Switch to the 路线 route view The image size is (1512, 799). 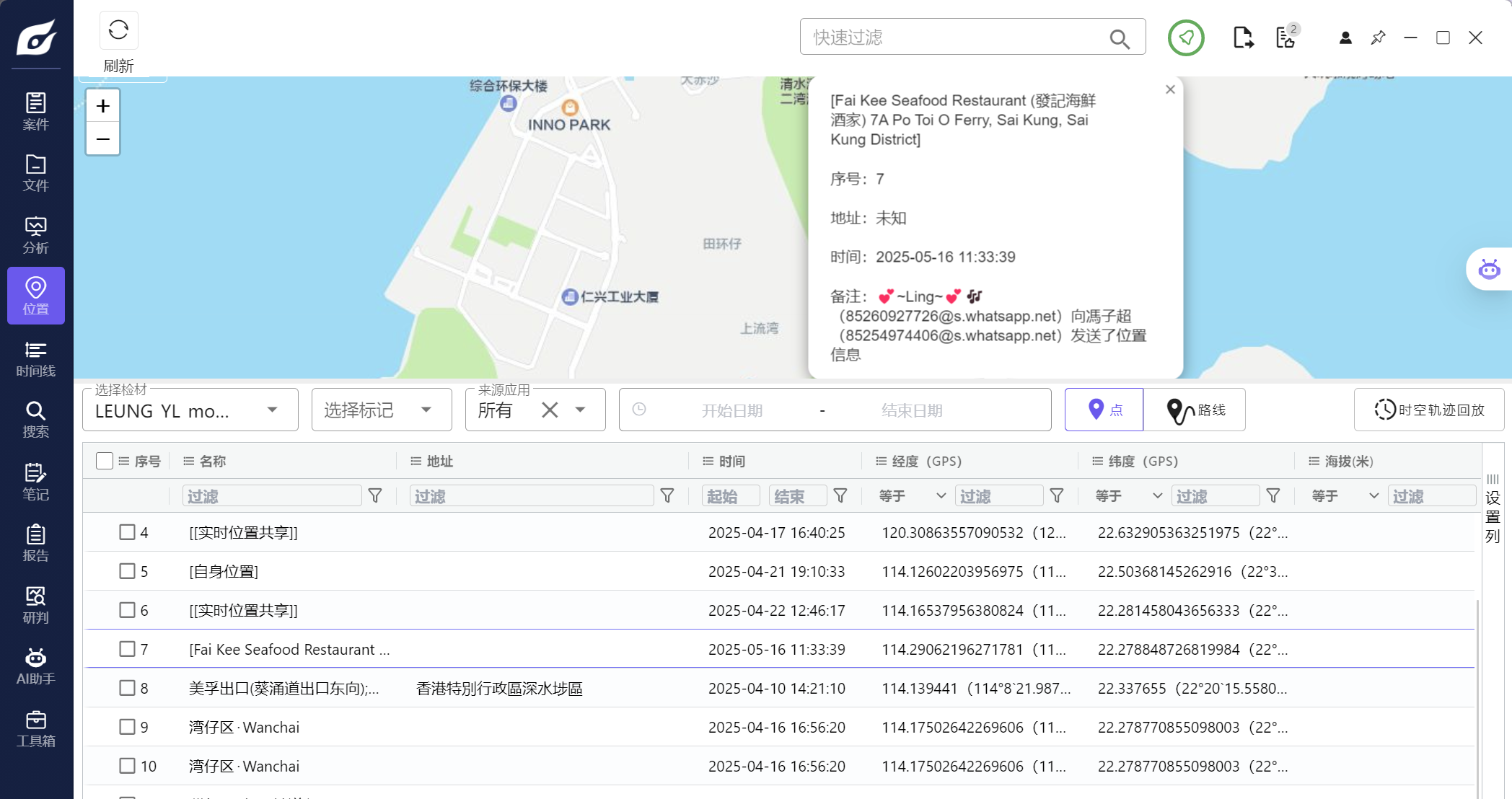coord(1195,409)
